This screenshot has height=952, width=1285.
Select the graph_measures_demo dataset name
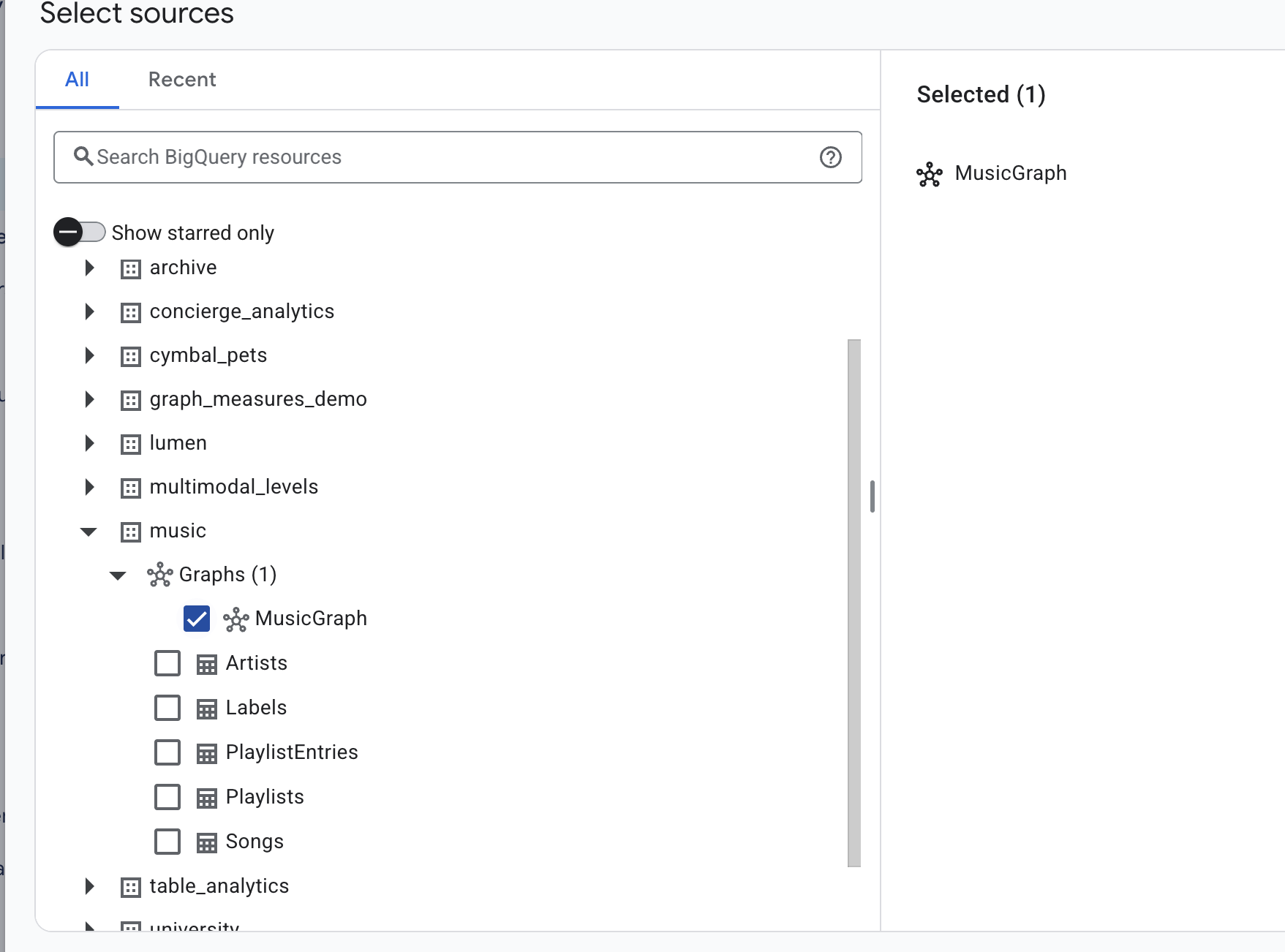[x=258, y=399]
